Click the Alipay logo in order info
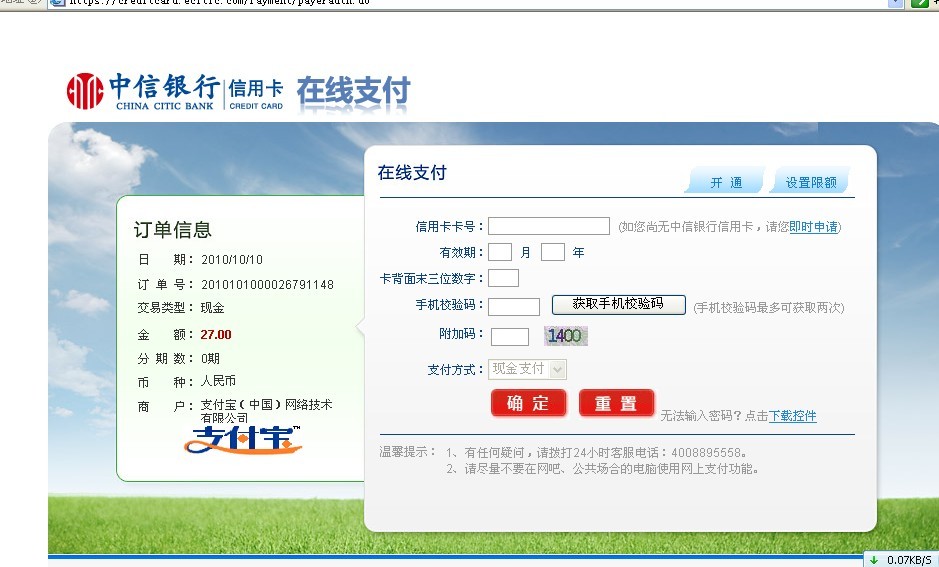 tap(243, 439)
